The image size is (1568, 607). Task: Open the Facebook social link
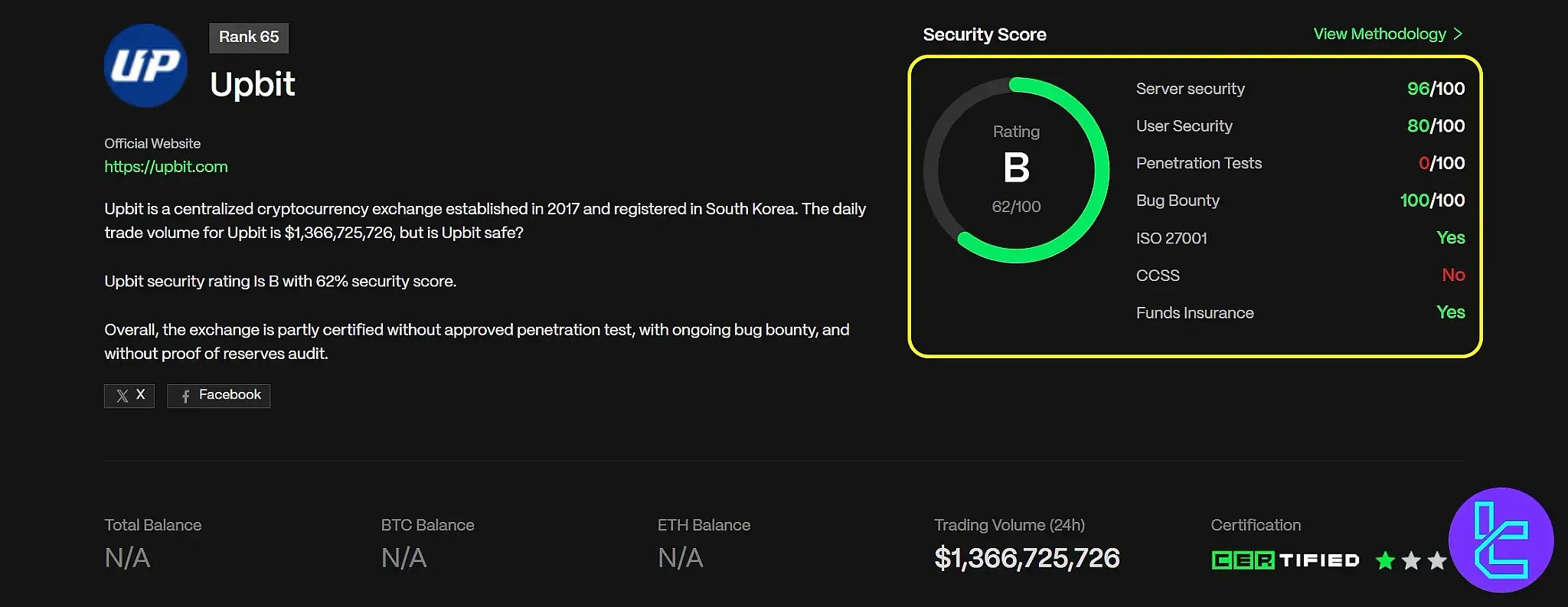[219, 396]
